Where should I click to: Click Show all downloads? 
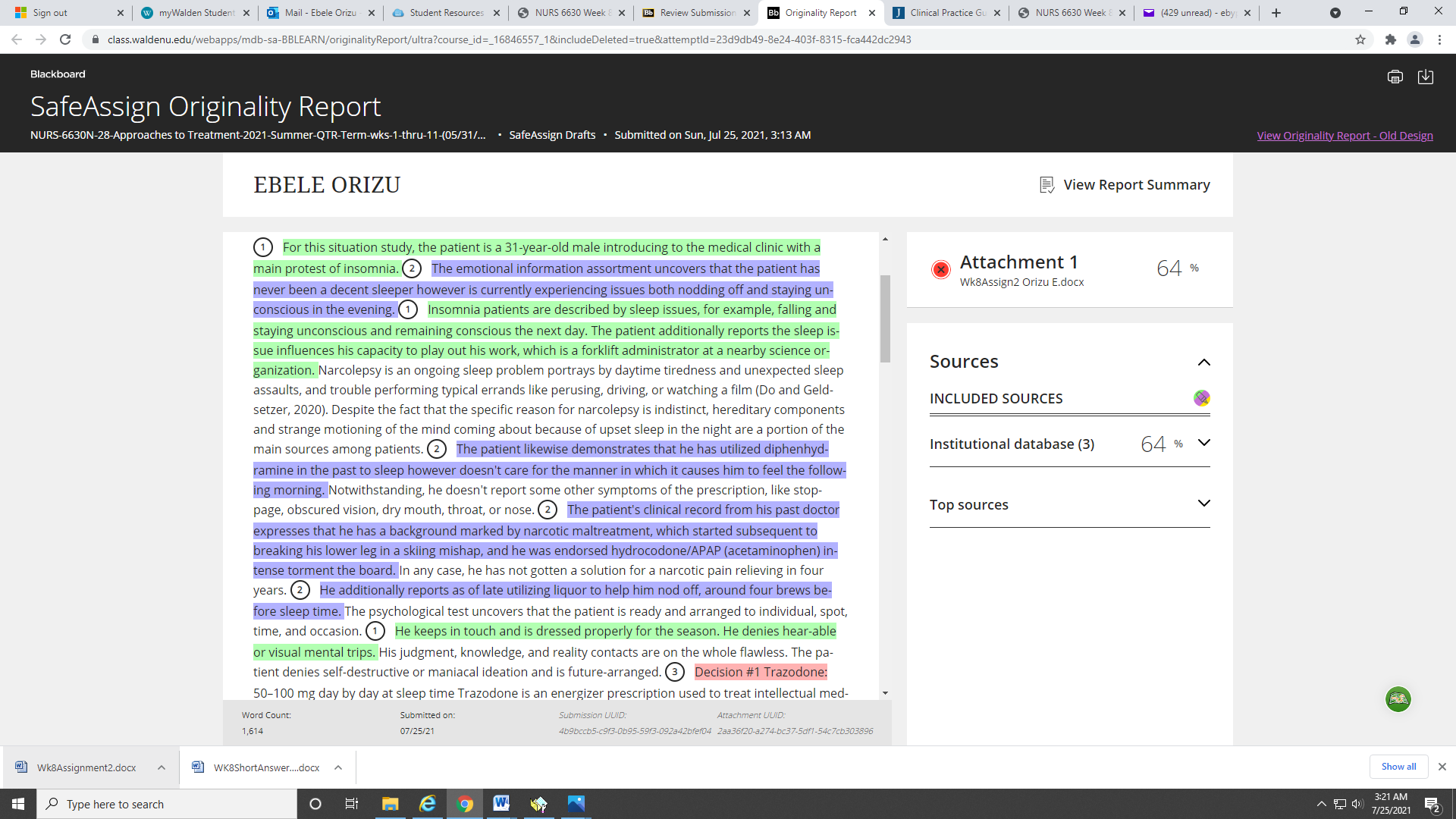click(x=1398, y=767)
